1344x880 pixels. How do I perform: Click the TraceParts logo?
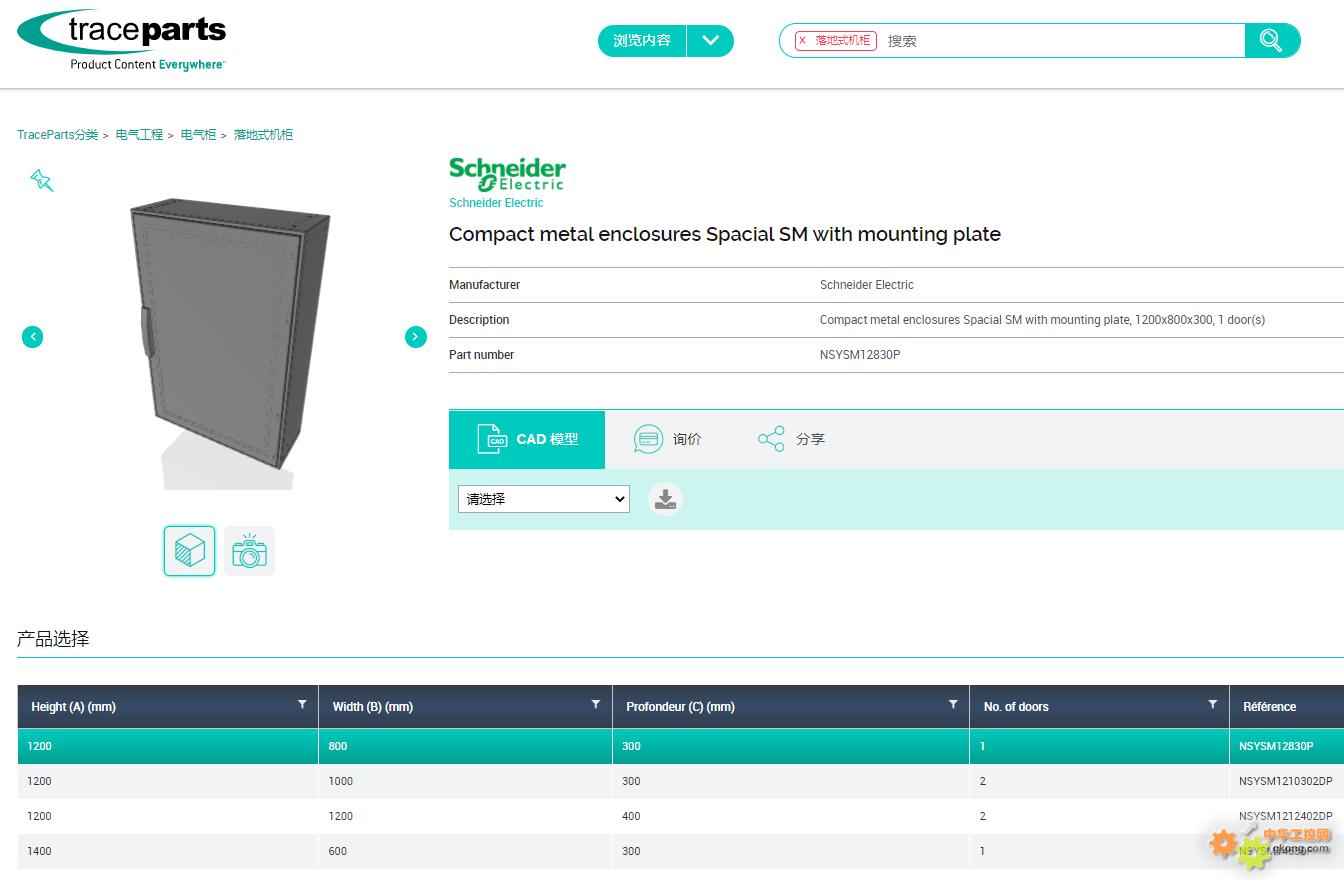tap(122, 41)
